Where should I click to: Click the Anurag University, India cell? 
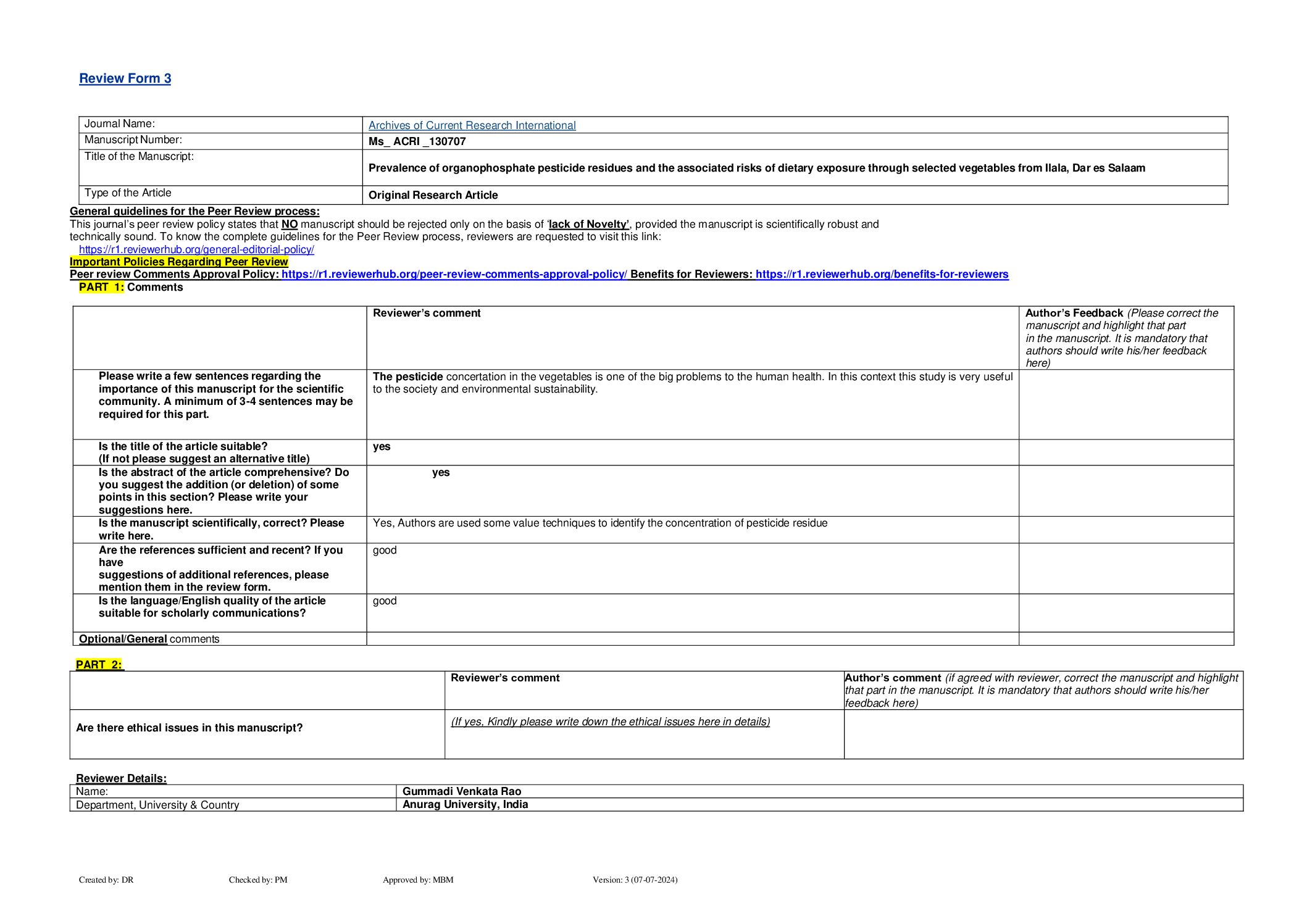coord(465,804)
